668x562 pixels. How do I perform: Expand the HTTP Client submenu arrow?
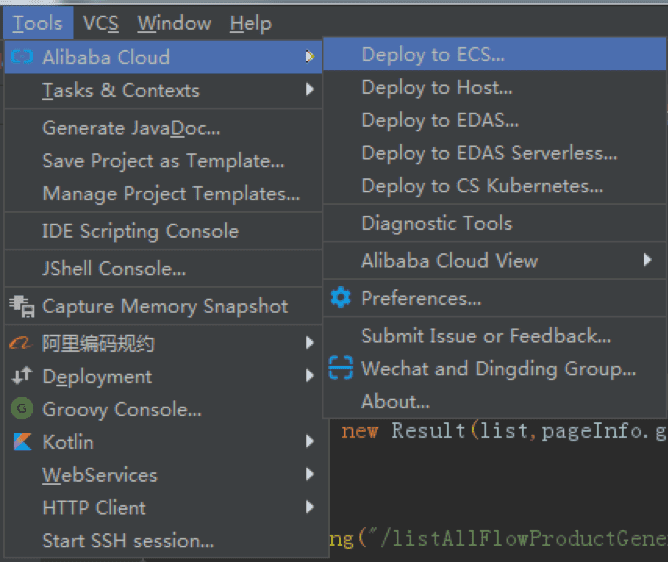pos(310,508)
